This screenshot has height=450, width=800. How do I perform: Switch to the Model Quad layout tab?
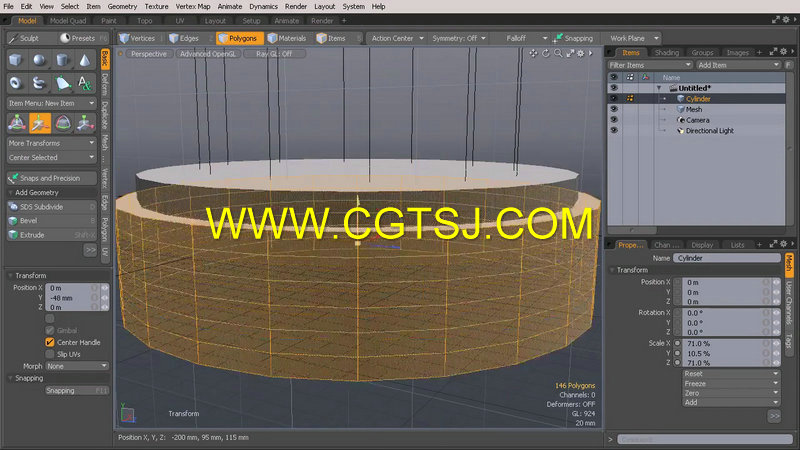tap(68, 21)
